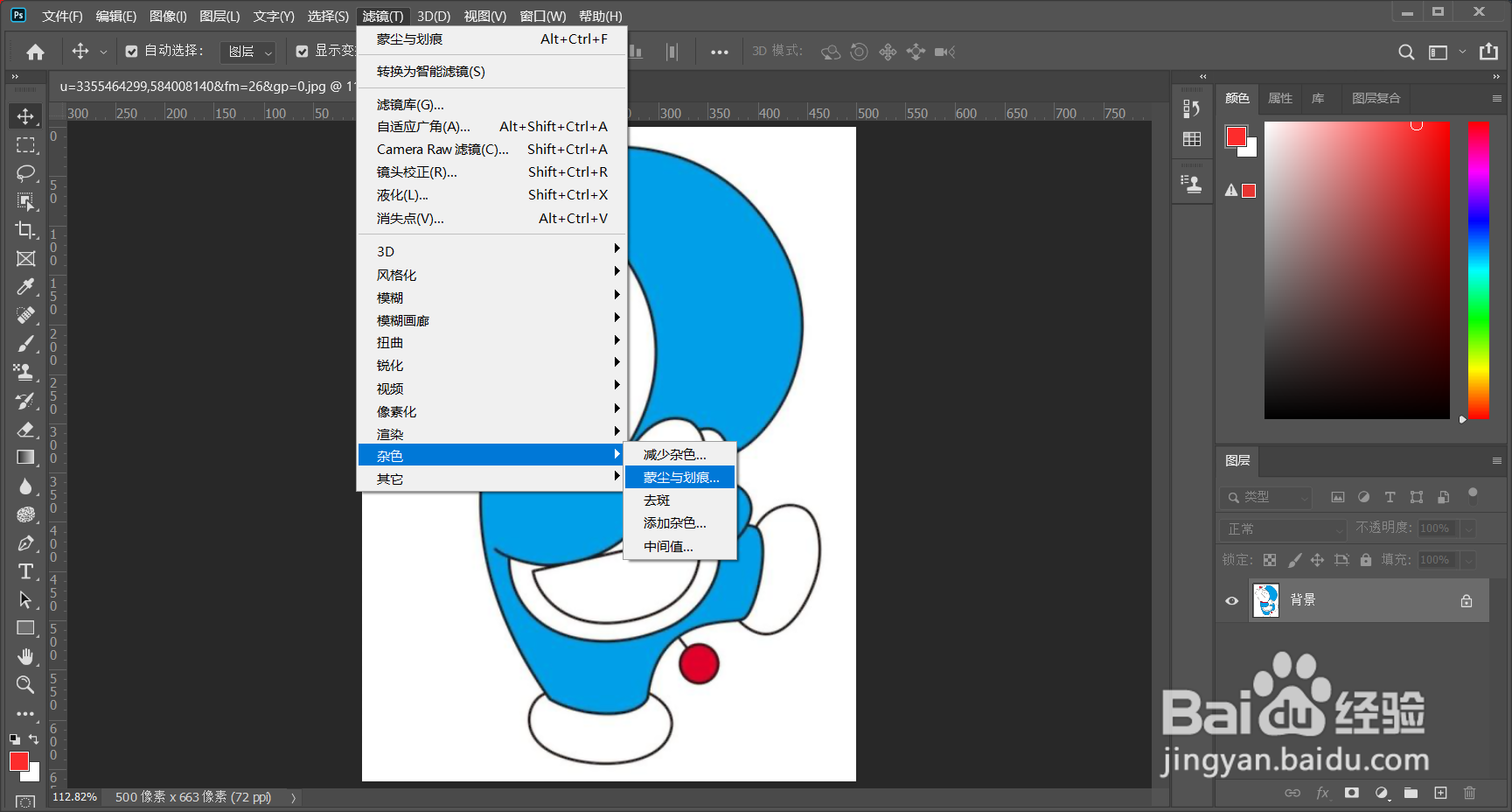Hide the 背景 layer eye icon
The width and height of the screenshot is (1512, 812).
[x=1231, y=600]
